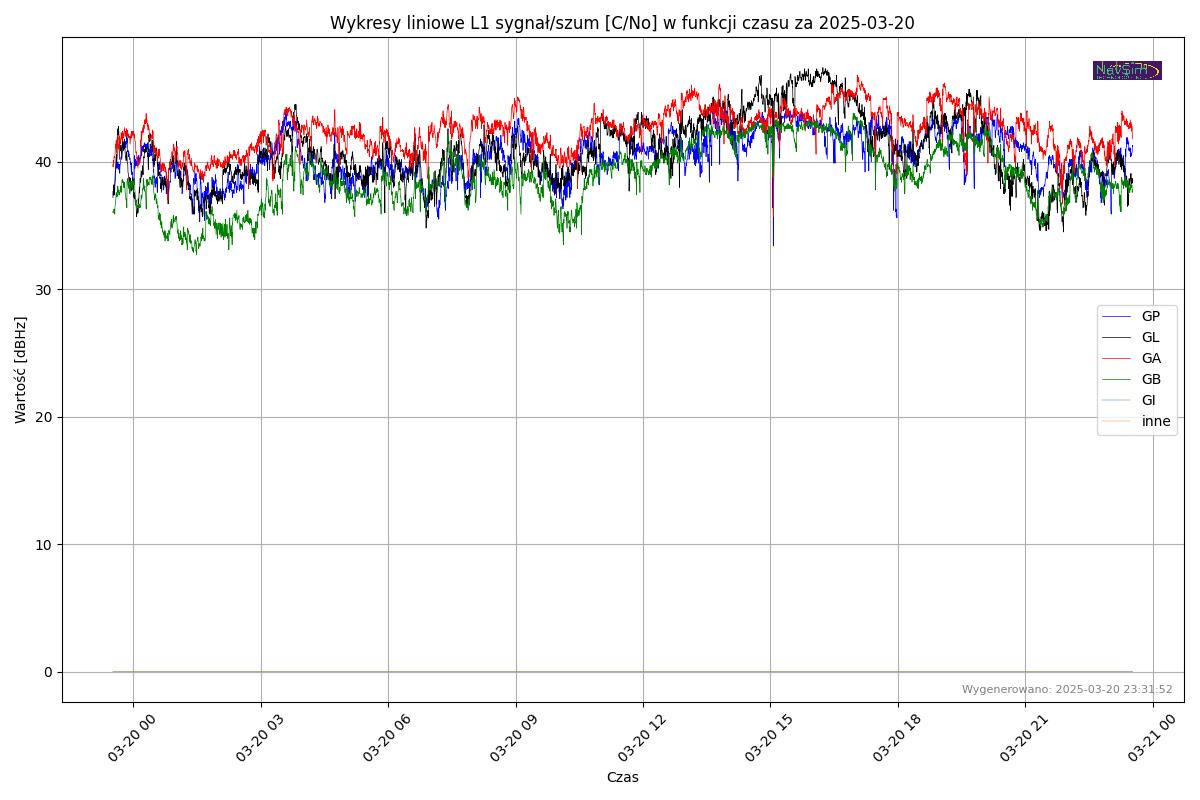Click the 'Wygenerowano' timestamp text

pyautogui.click(x=1067, y=689)
